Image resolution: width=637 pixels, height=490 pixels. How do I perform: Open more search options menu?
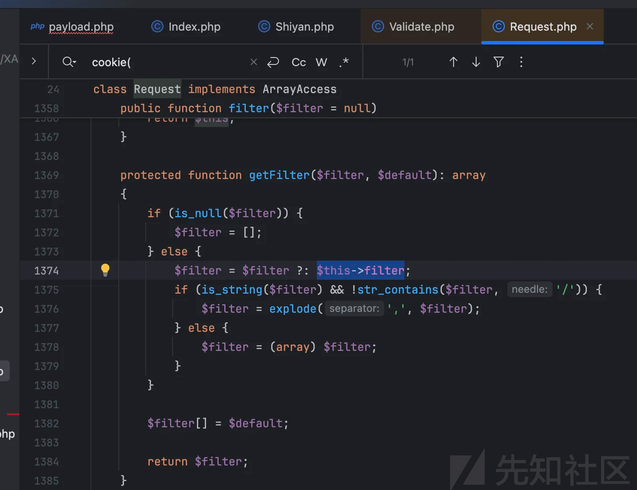521,62
